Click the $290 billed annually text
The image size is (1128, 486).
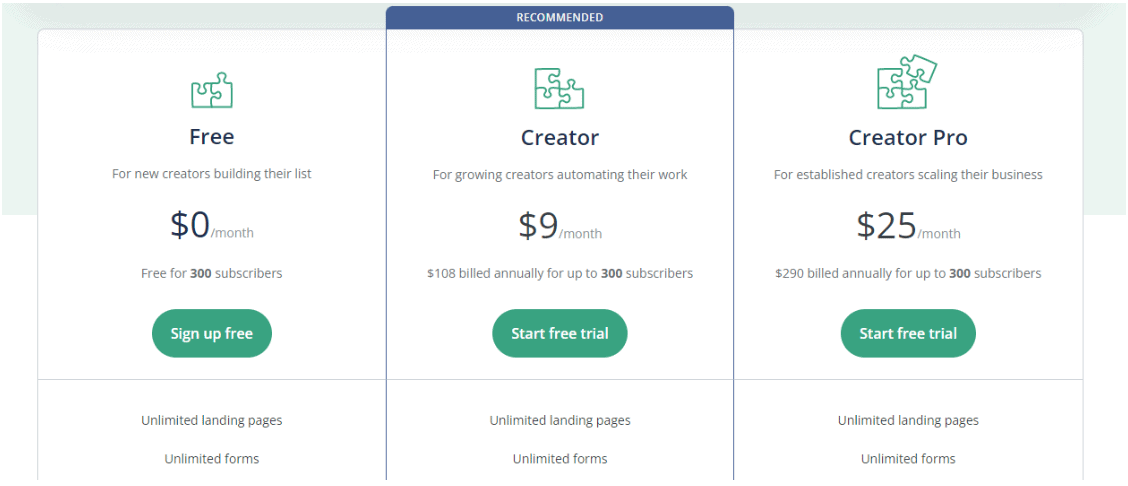(x=908, y=273)
